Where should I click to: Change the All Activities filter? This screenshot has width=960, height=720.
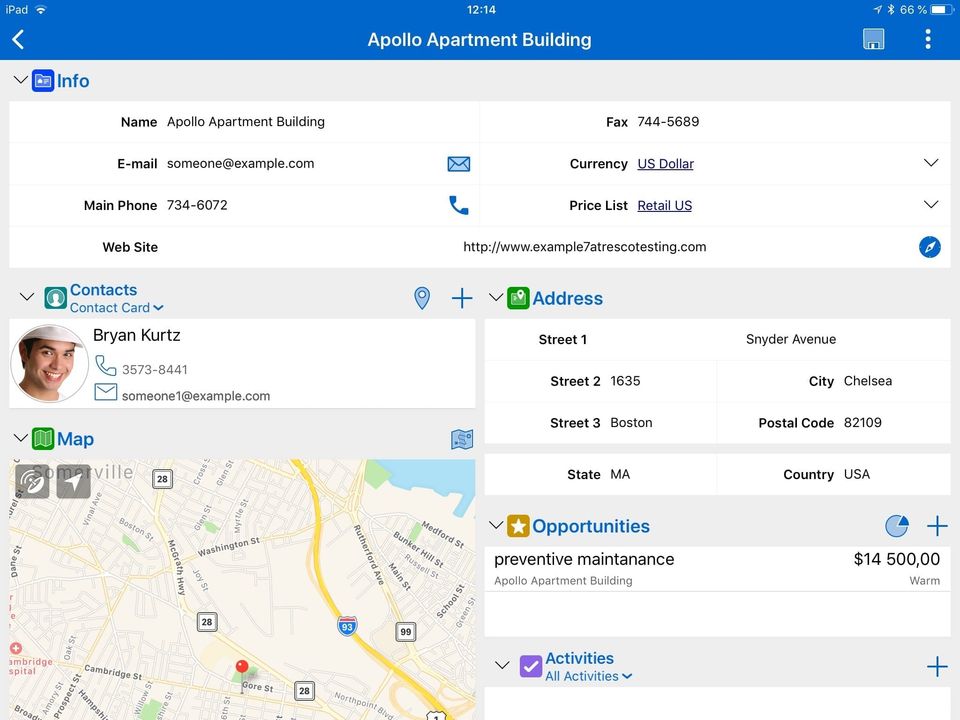(x=588, y=677)
